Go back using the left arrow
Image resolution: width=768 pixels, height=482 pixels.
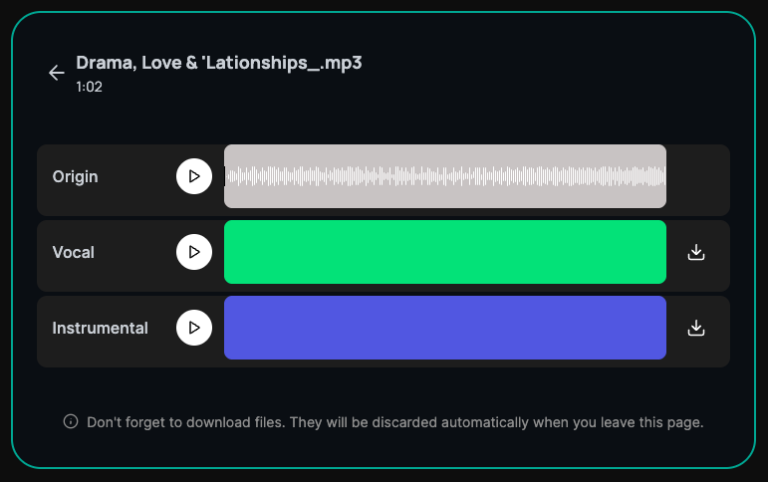(x=56, y=73)
